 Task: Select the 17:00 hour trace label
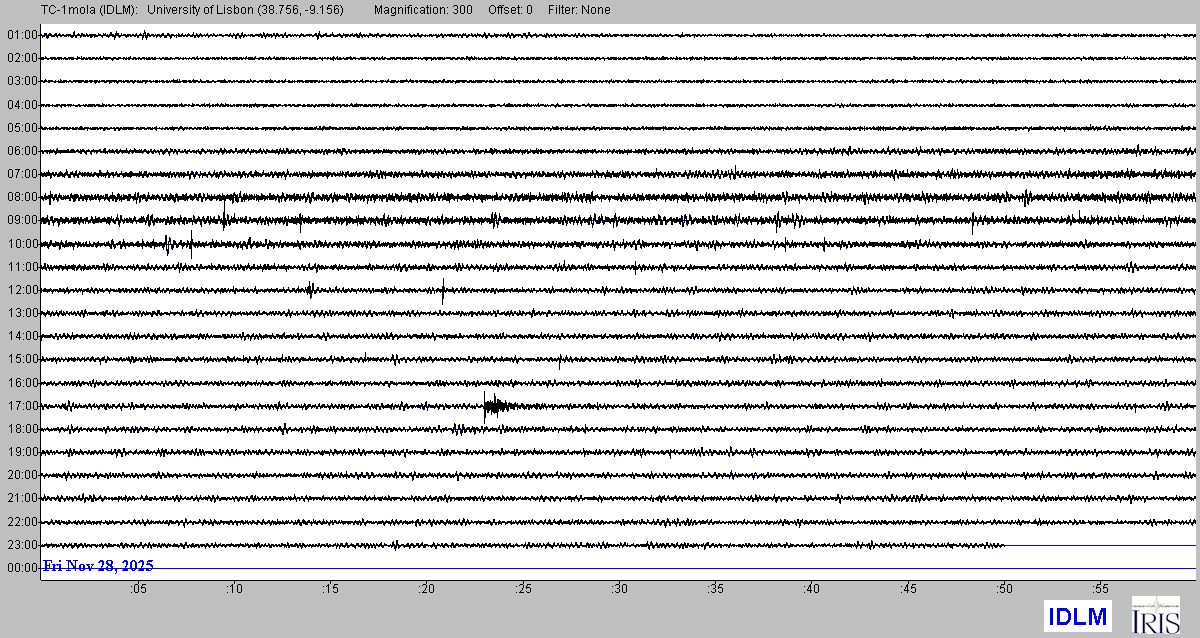point(22,406)
